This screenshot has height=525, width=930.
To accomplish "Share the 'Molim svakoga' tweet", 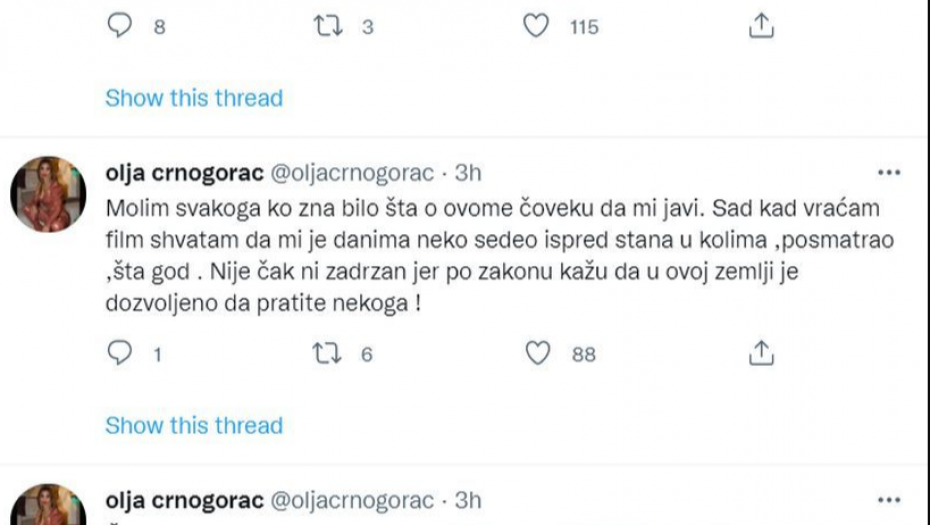I will pos(762,354).
